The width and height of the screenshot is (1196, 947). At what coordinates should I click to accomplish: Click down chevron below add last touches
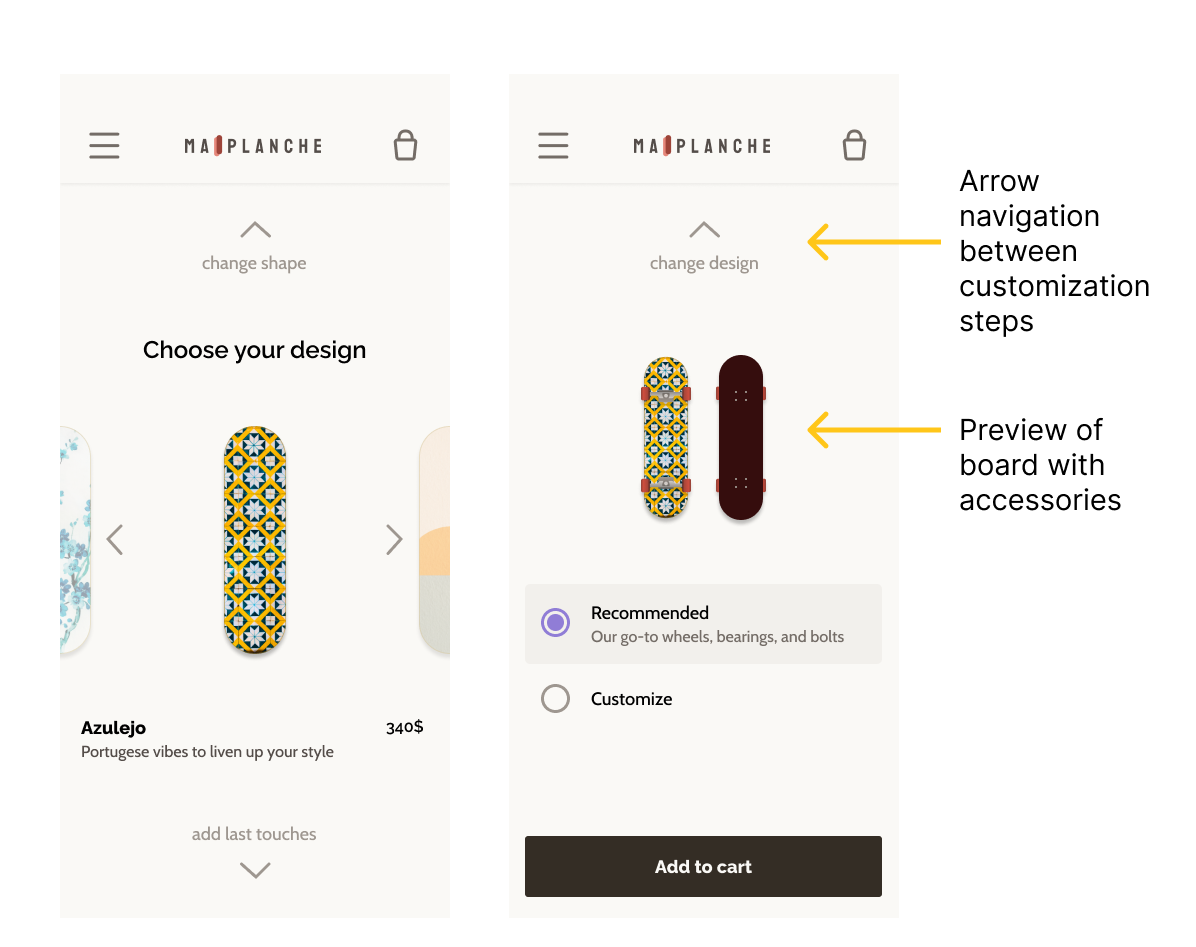pyautogui.click(x=255, y=870)
